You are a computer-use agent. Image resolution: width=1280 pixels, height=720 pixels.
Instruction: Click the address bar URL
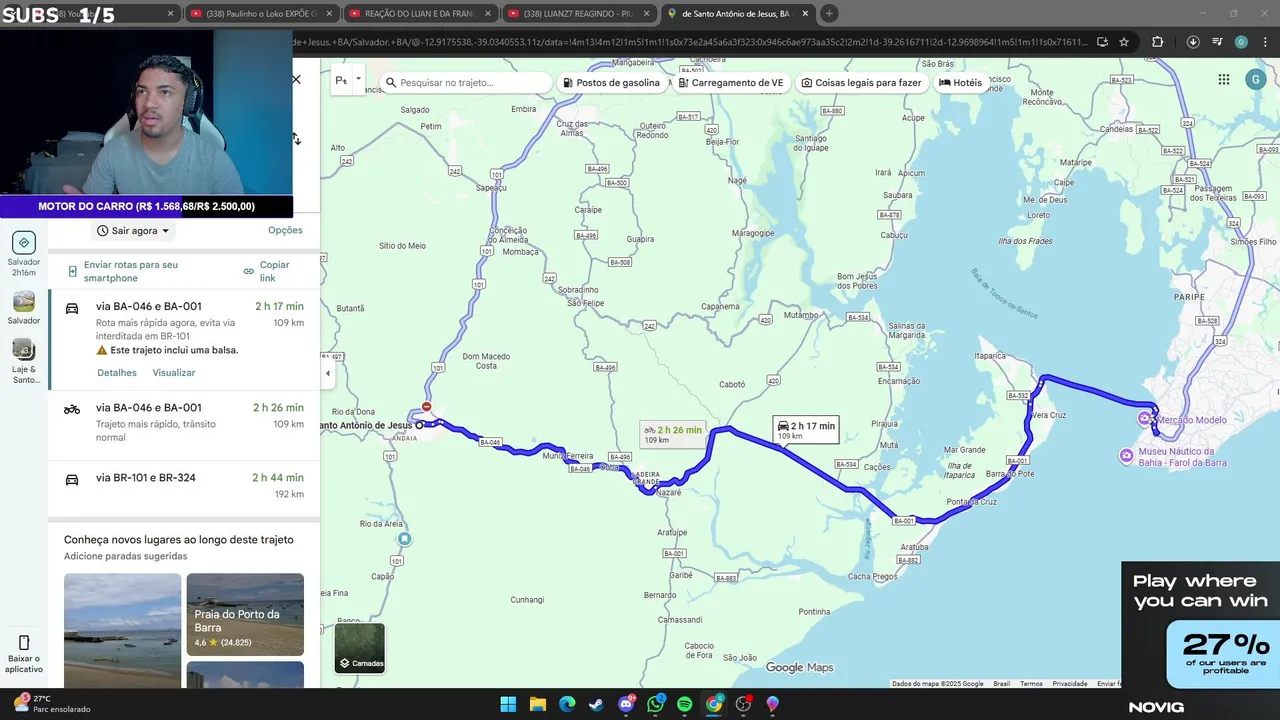point(690,42)
